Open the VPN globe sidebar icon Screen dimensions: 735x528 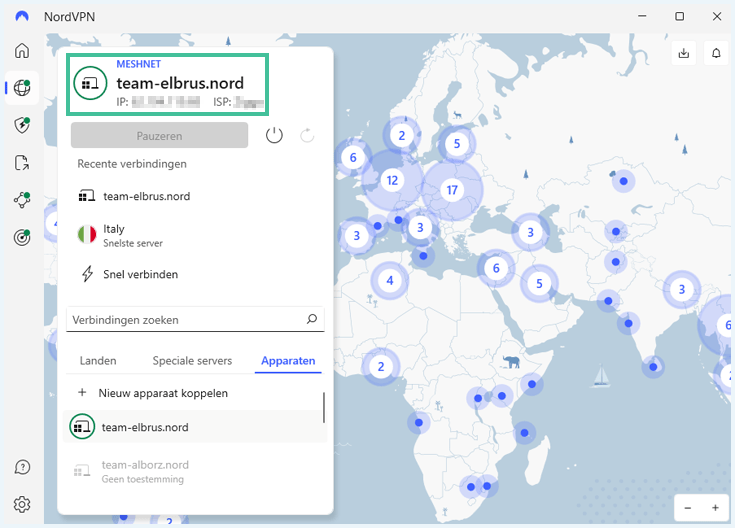coord(22,88)
